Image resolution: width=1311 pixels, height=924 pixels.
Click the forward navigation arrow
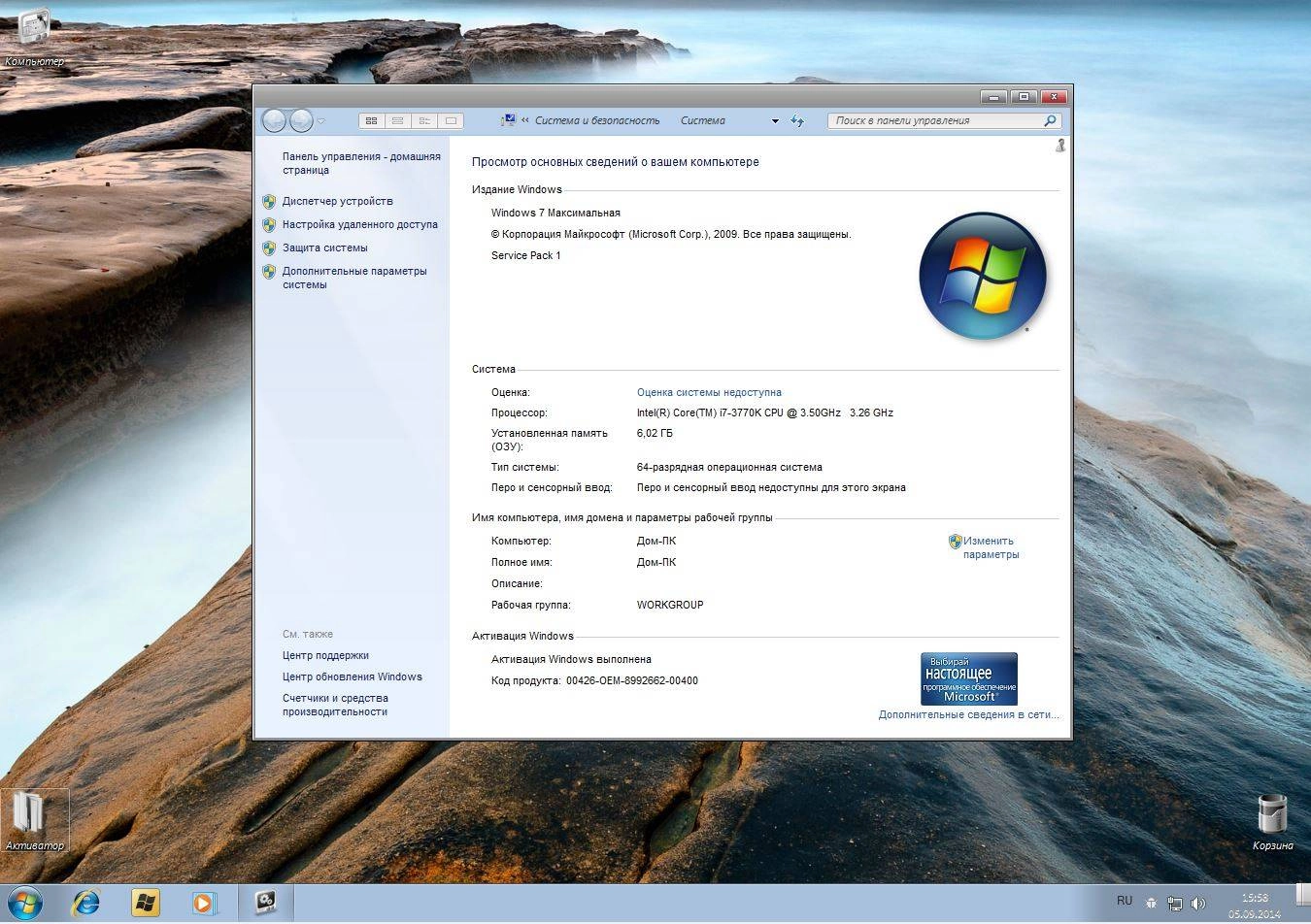[x=302, y=120]
